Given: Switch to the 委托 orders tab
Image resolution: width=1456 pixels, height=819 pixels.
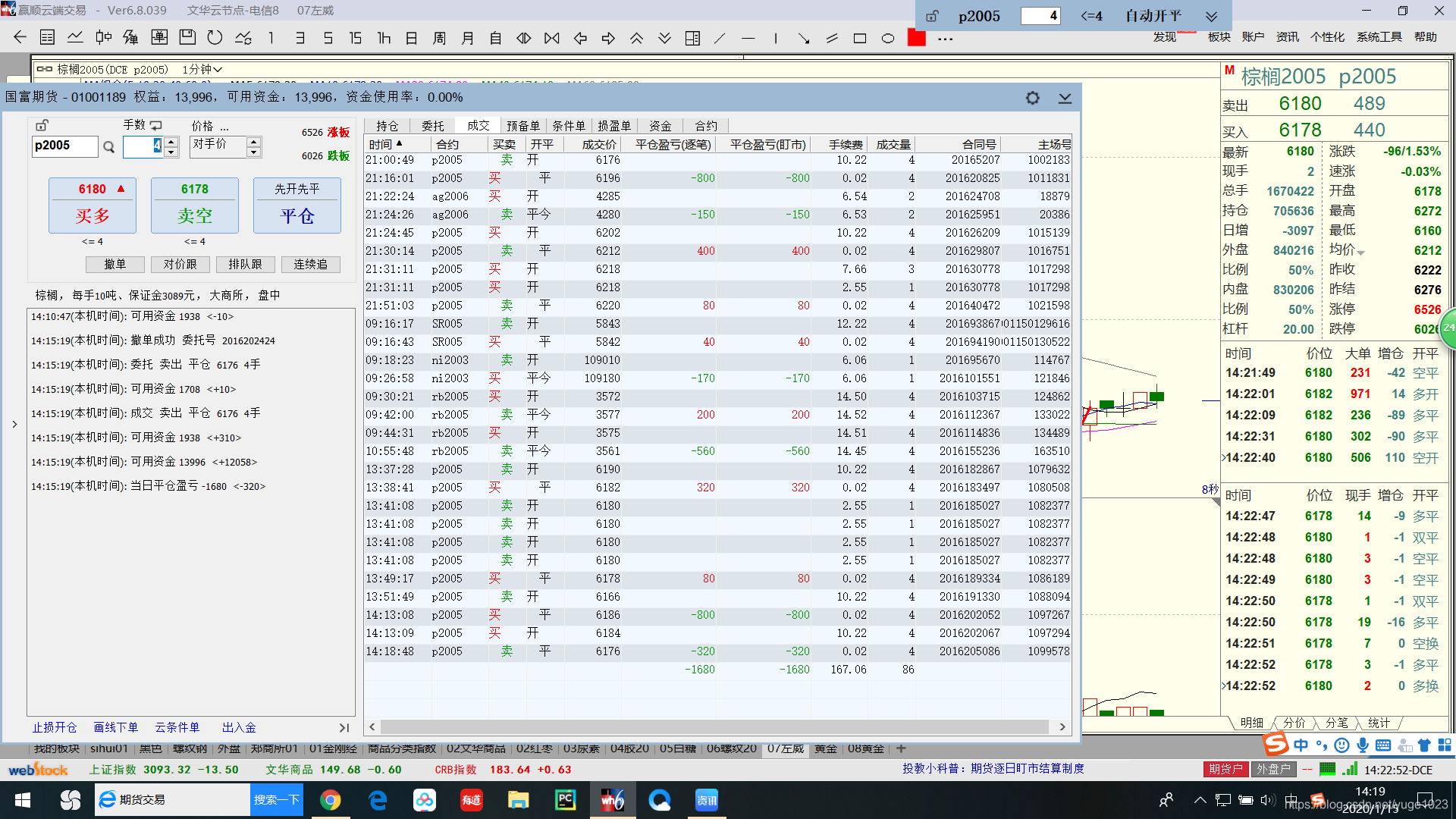Looking at the screenshot, I should coord(433,126).
